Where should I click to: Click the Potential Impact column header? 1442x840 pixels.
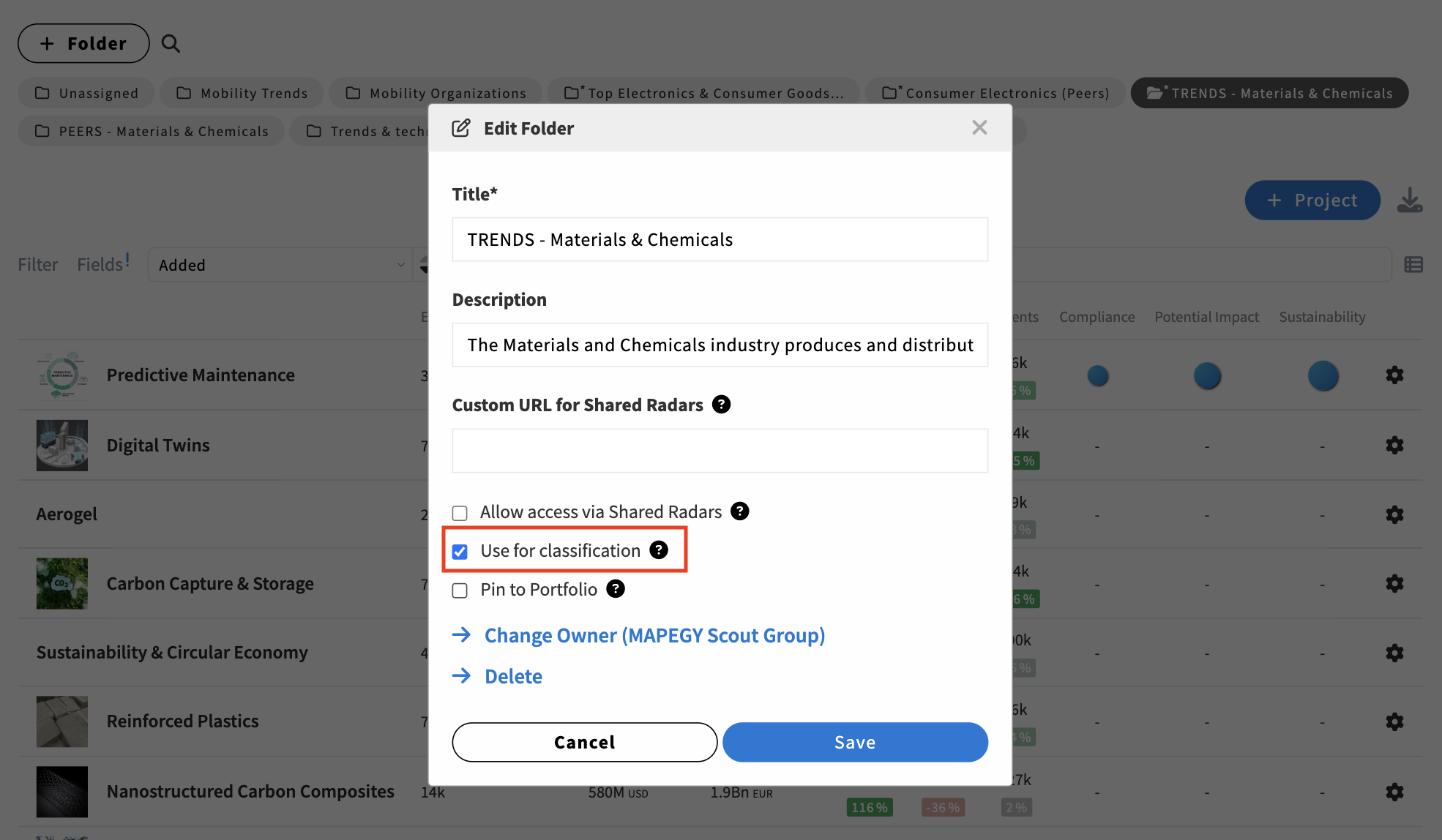pyautogui.click(x=1206, y=317)
